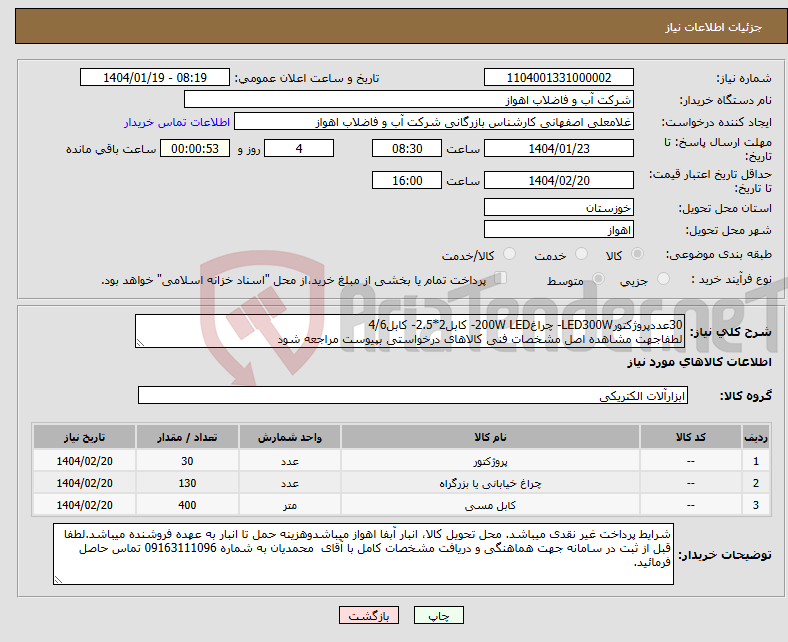Click the بازگشت (back) button
The width and height of the screenshot is (788, 642).
(368, 615)
